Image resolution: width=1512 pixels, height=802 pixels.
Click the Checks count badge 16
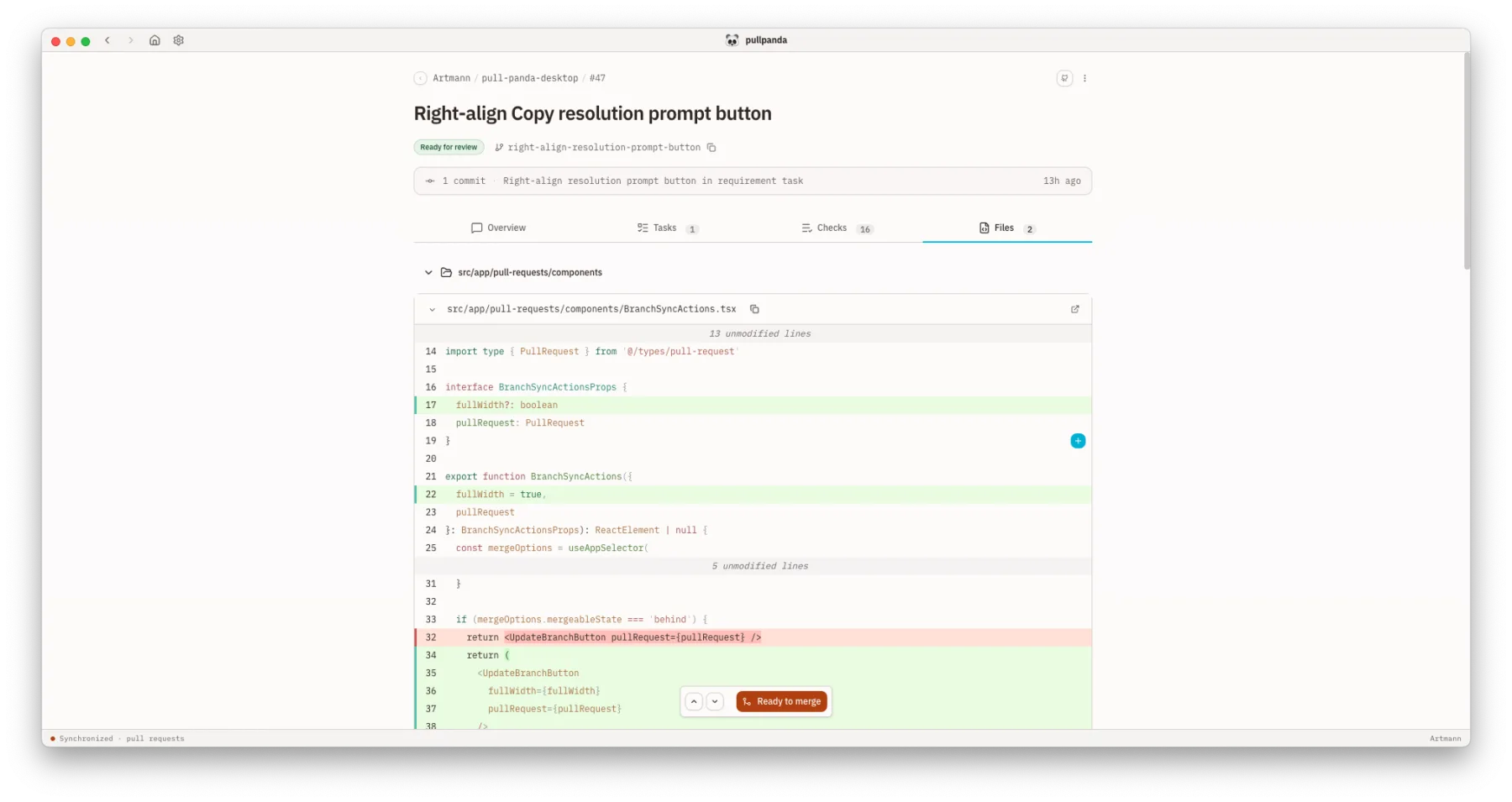(864, 229)
